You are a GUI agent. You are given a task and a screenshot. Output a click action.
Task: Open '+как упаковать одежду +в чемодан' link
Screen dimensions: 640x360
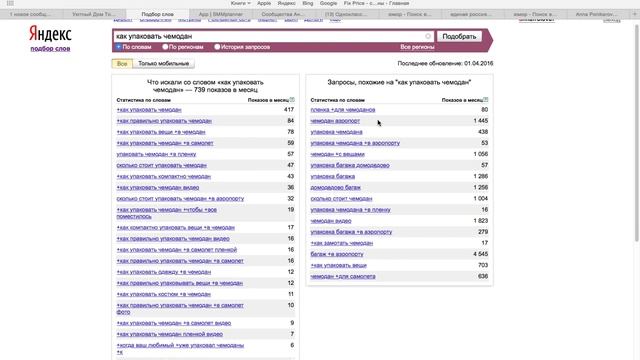(x=164, y=272)
